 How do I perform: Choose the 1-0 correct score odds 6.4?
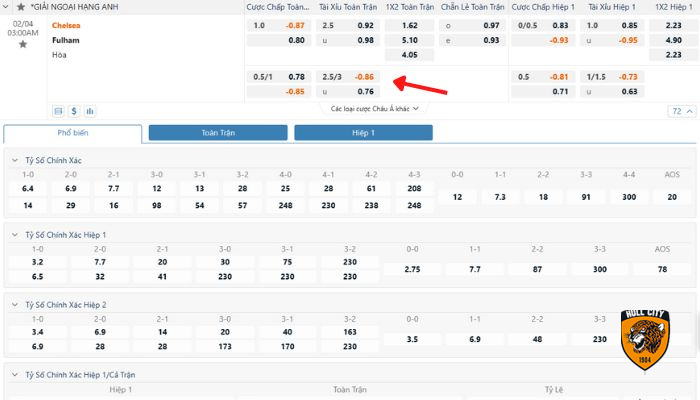pos(28,188)
